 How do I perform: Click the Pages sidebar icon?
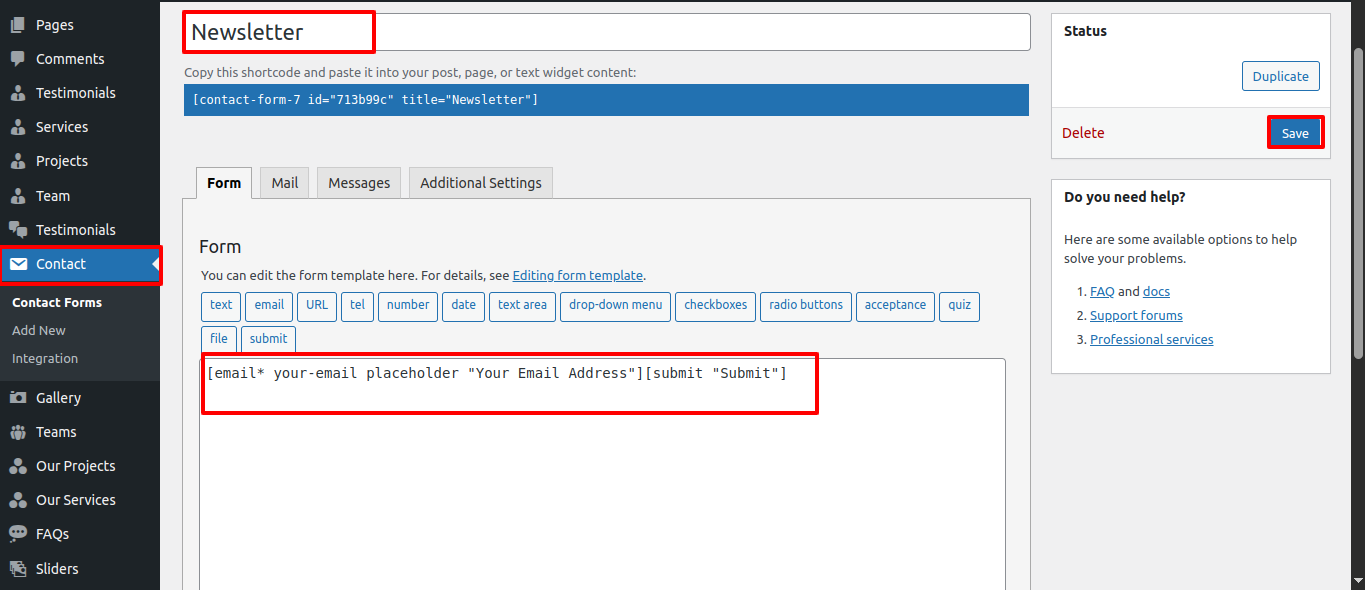click(18, 25)
